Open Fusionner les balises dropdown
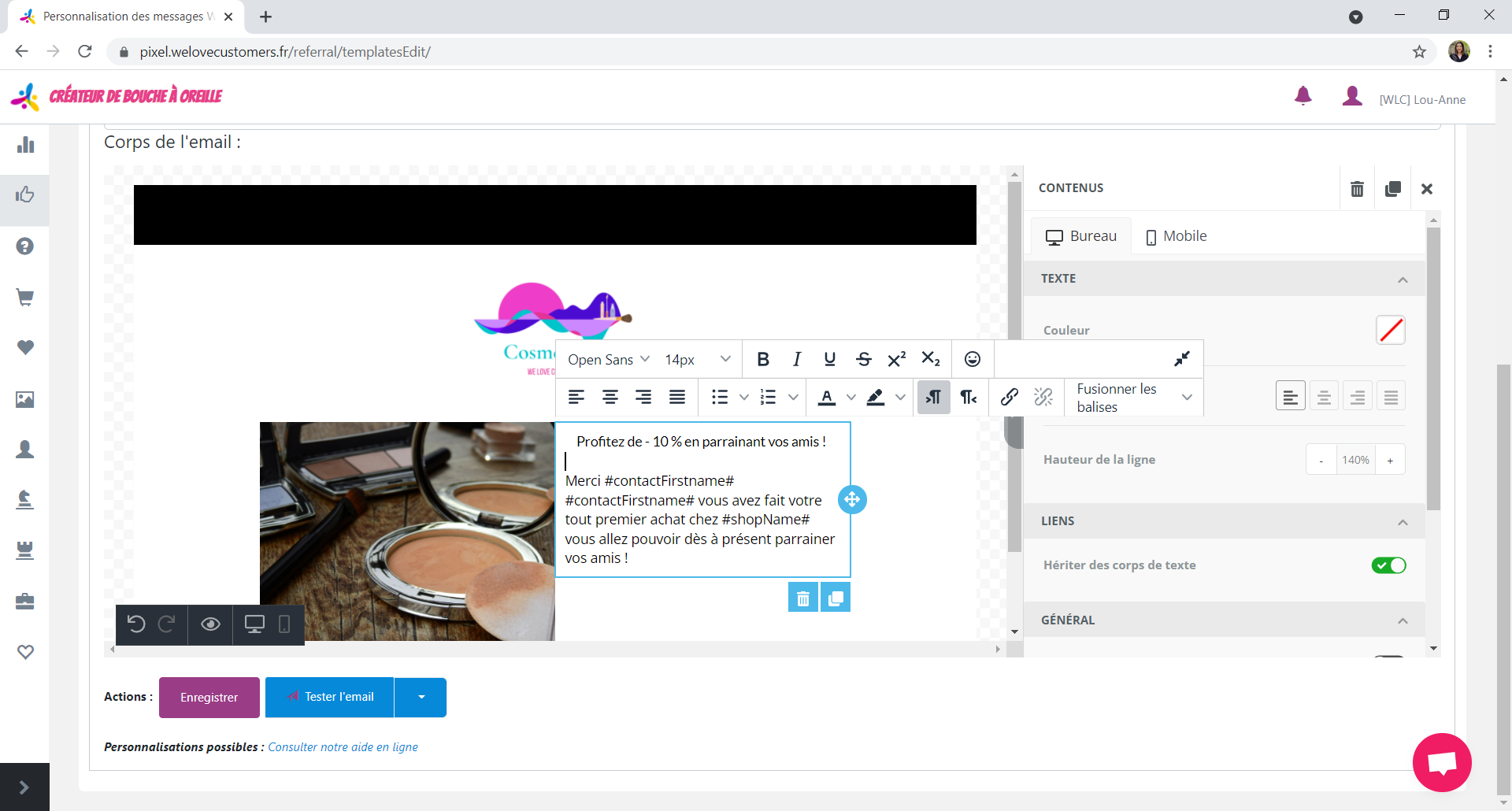1512x811 pixels. (x=1134, y=398)
